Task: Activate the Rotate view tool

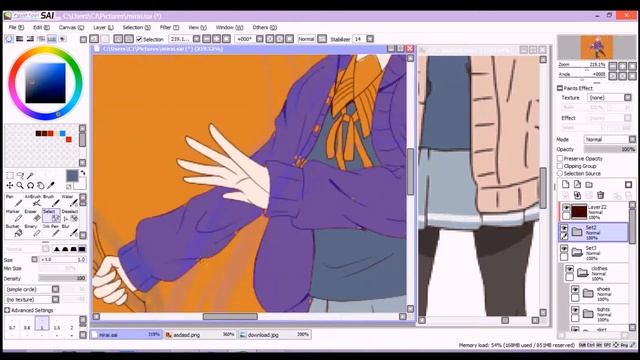Action: tap(30, 186)
